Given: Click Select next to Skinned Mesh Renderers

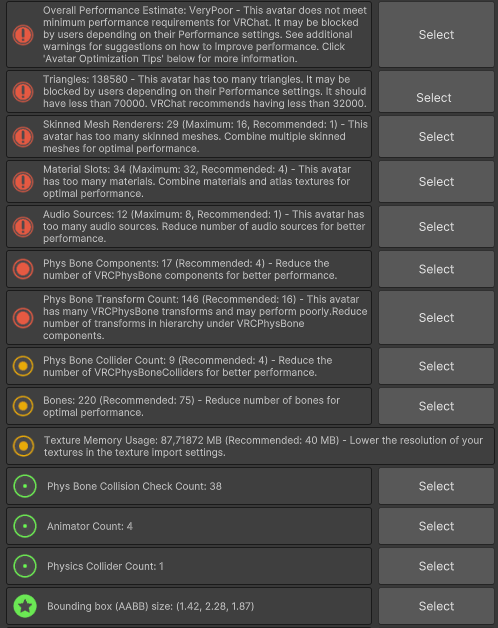Looking at the screenshot, I should click(436, 137).
